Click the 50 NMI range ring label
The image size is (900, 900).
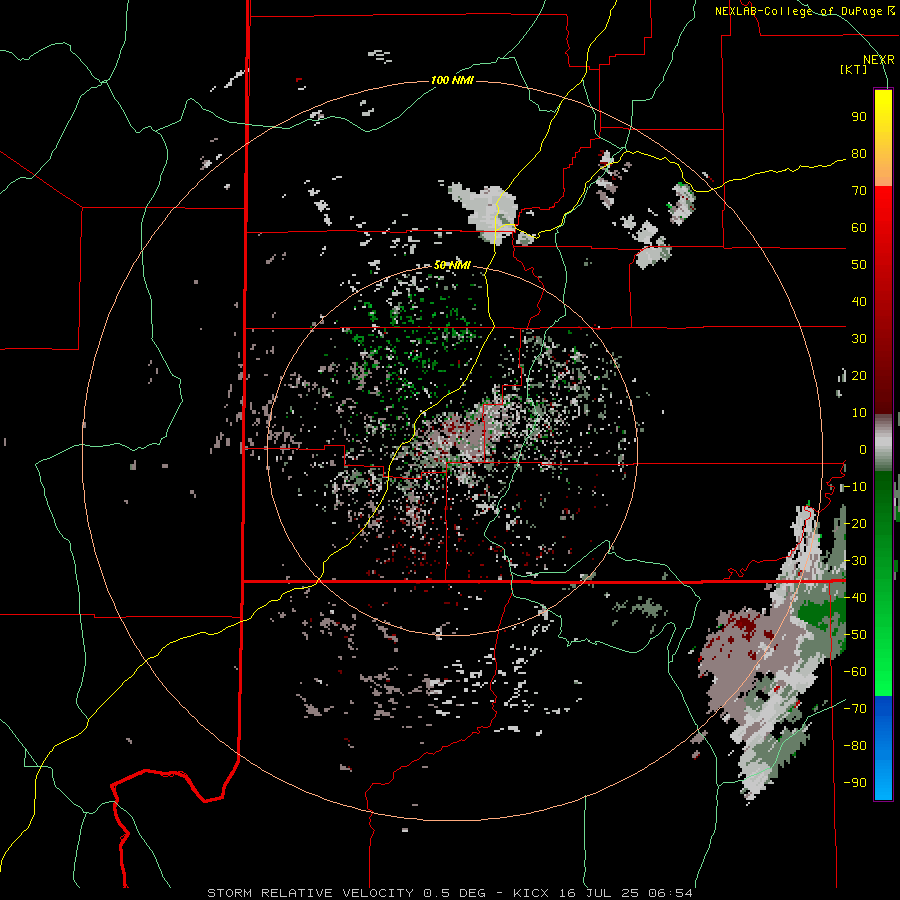pyautogui.click(x=452, y=265)
